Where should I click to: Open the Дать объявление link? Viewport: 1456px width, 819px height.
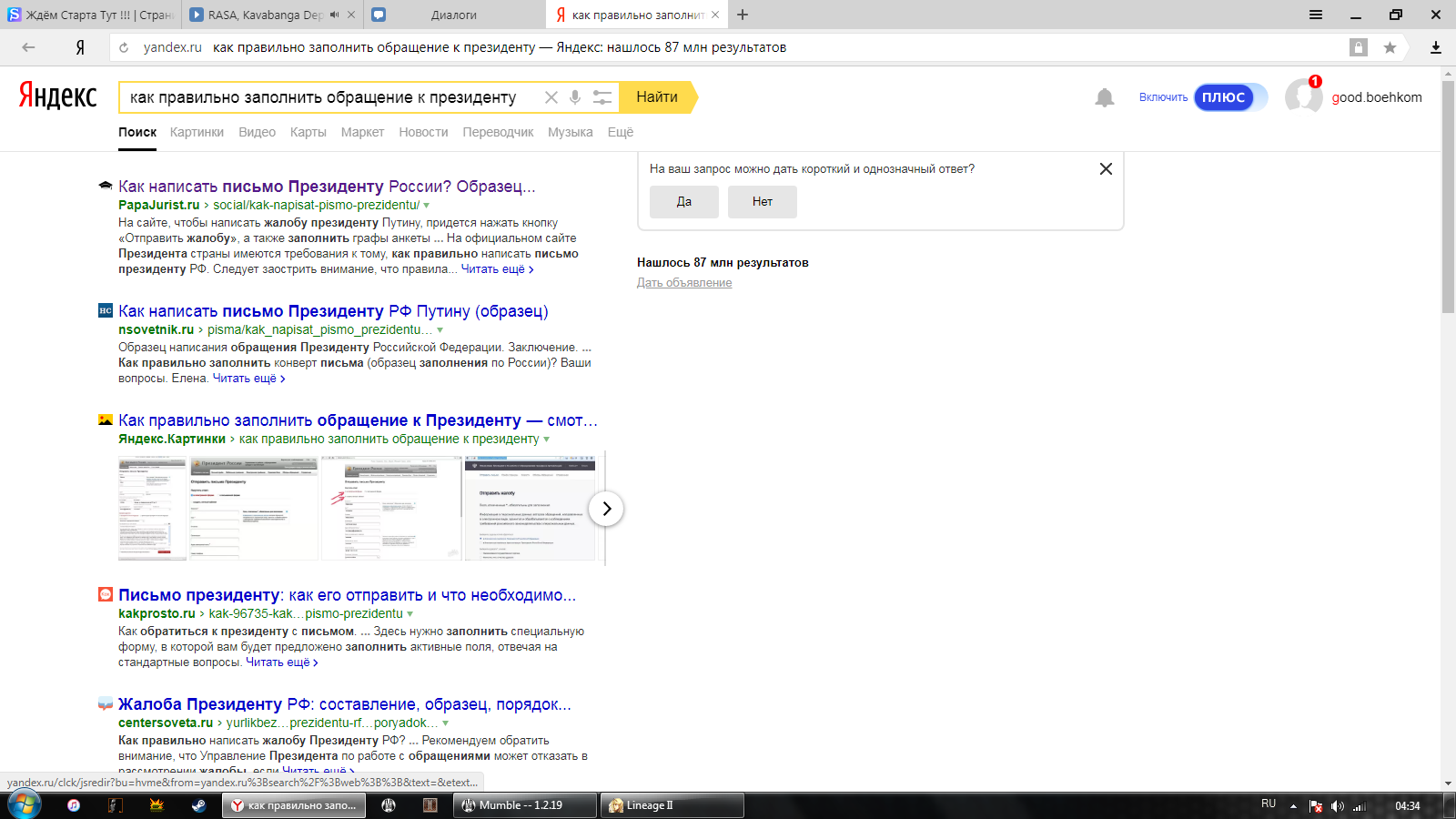[x=683, y=283]
